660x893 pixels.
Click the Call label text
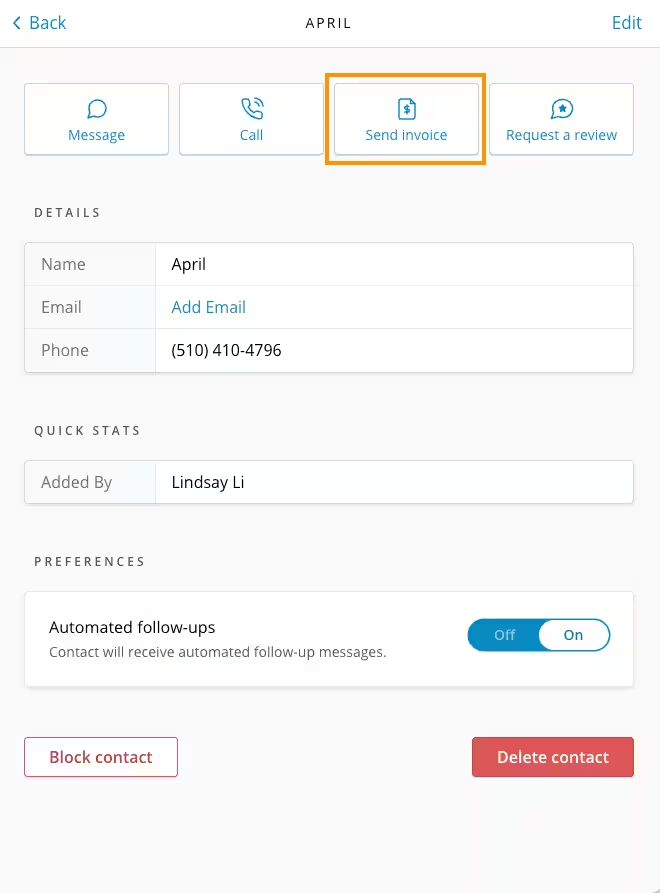(x=251, y=136)
